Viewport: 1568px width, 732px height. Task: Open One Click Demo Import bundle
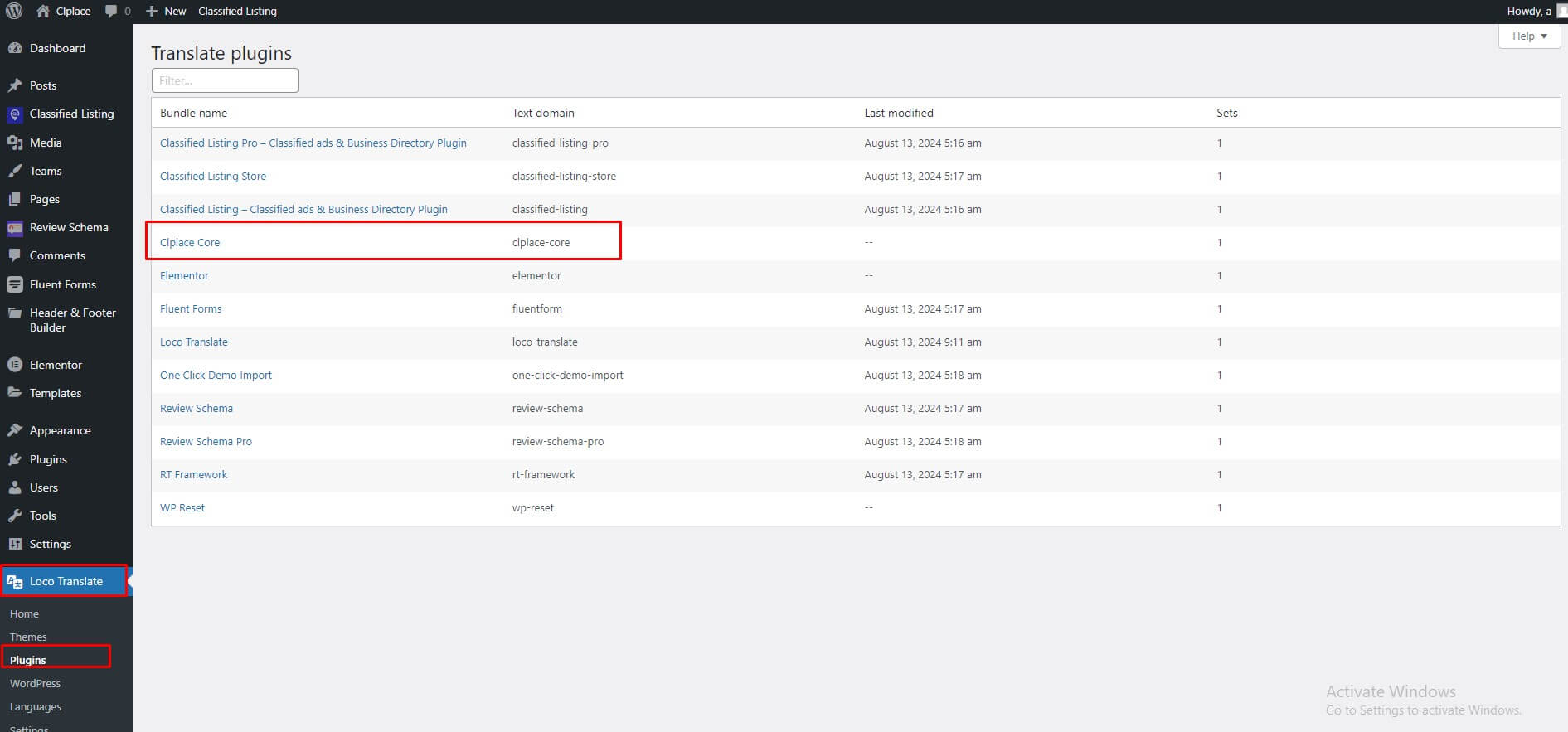tap(216, 375)
